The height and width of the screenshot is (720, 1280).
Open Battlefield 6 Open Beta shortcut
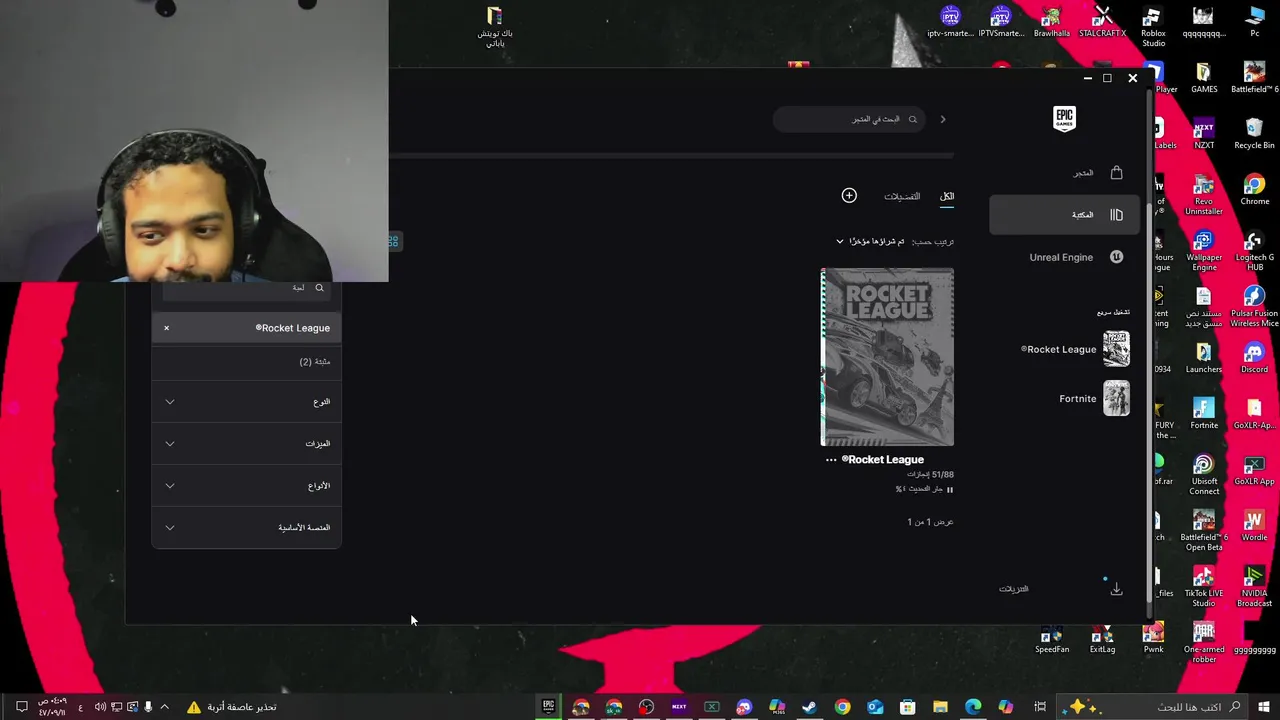[x=1204, y=531]
